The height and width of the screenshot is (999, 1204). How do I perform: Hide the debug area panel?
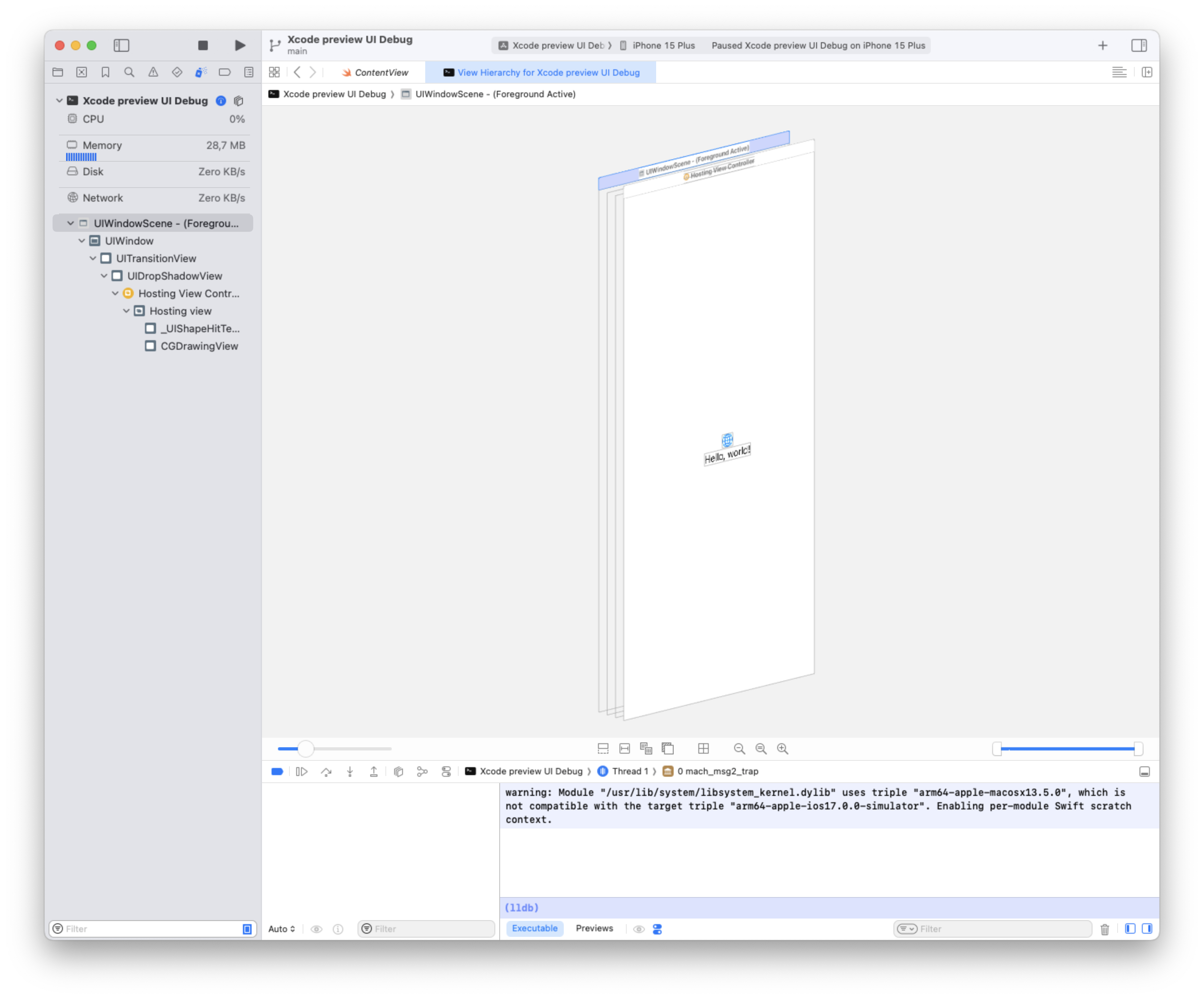tap(1144, 772)
